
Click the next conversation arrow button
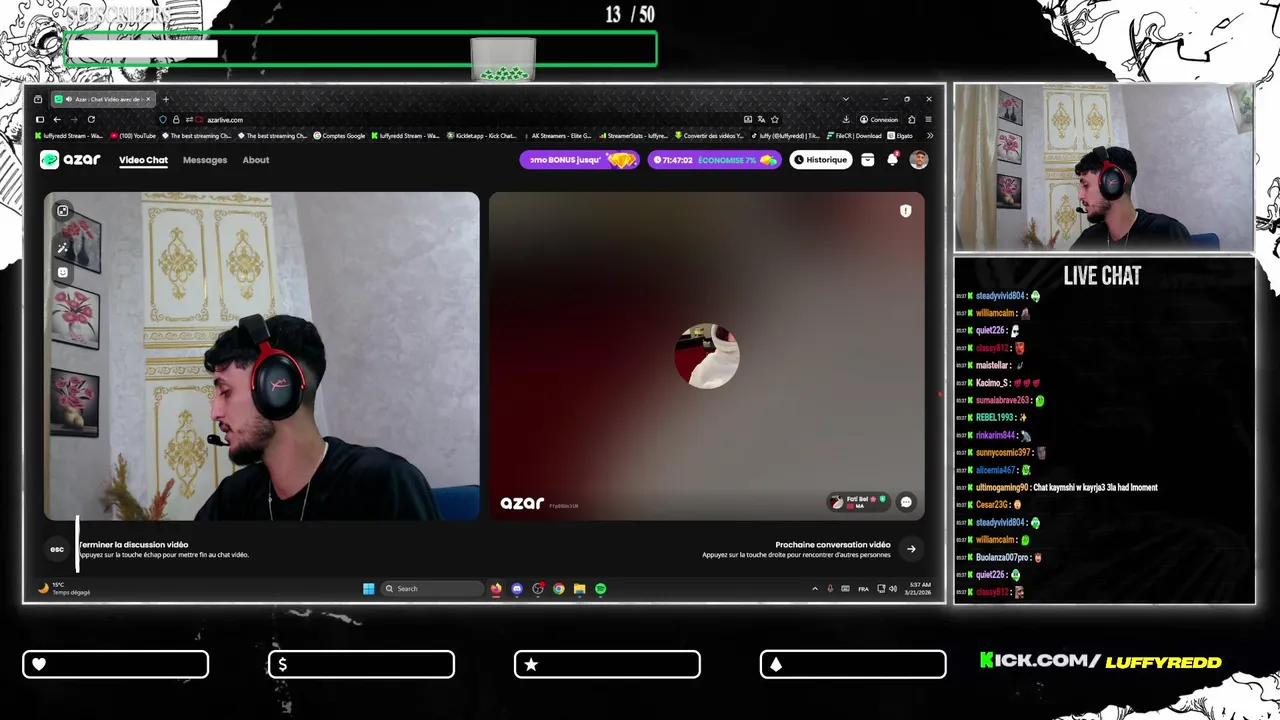(x=911, y=548)
